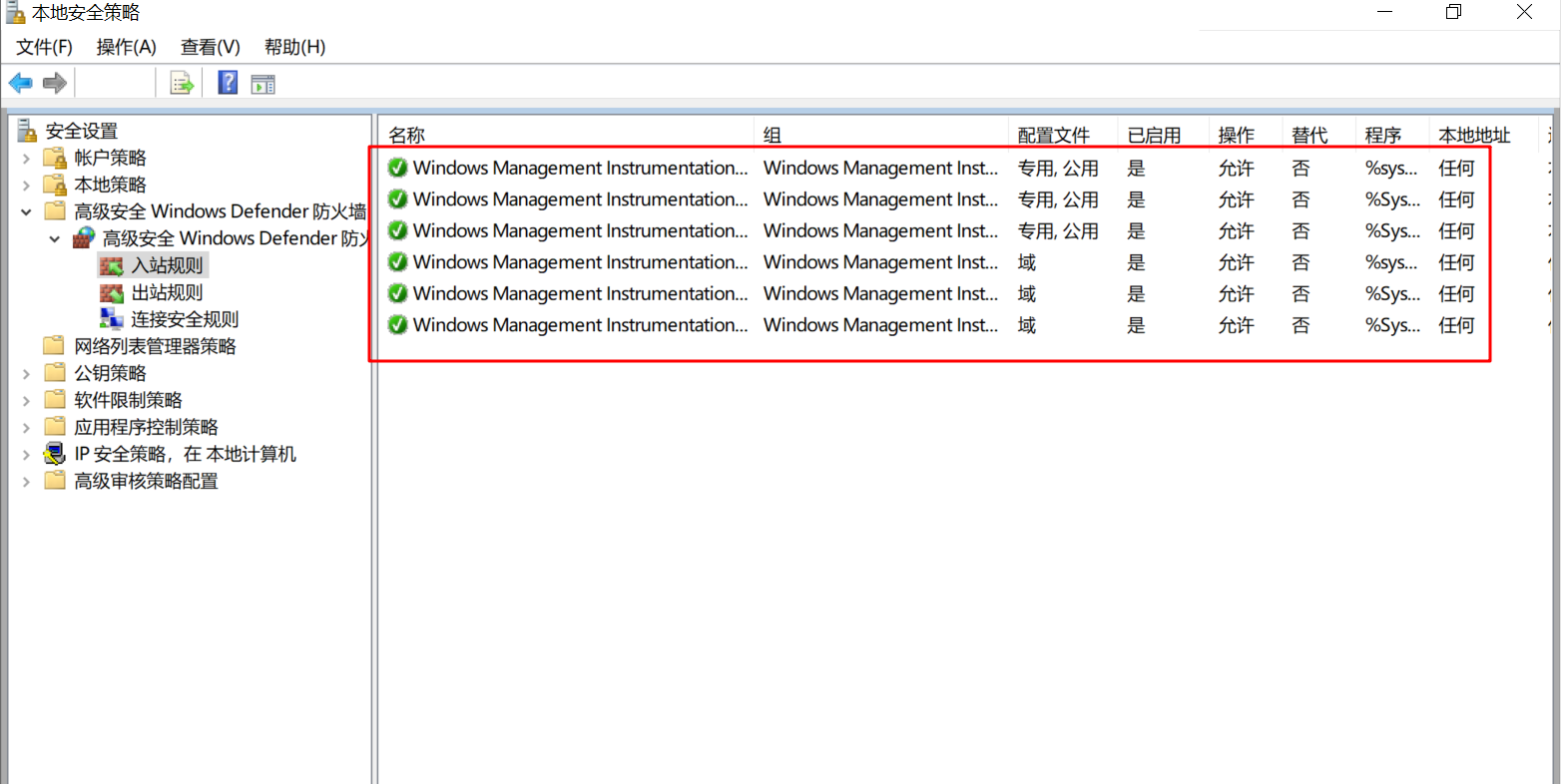Expand the 软件限制策略 node
Viewport: 1562px width, 784px height.
point(27,400)
